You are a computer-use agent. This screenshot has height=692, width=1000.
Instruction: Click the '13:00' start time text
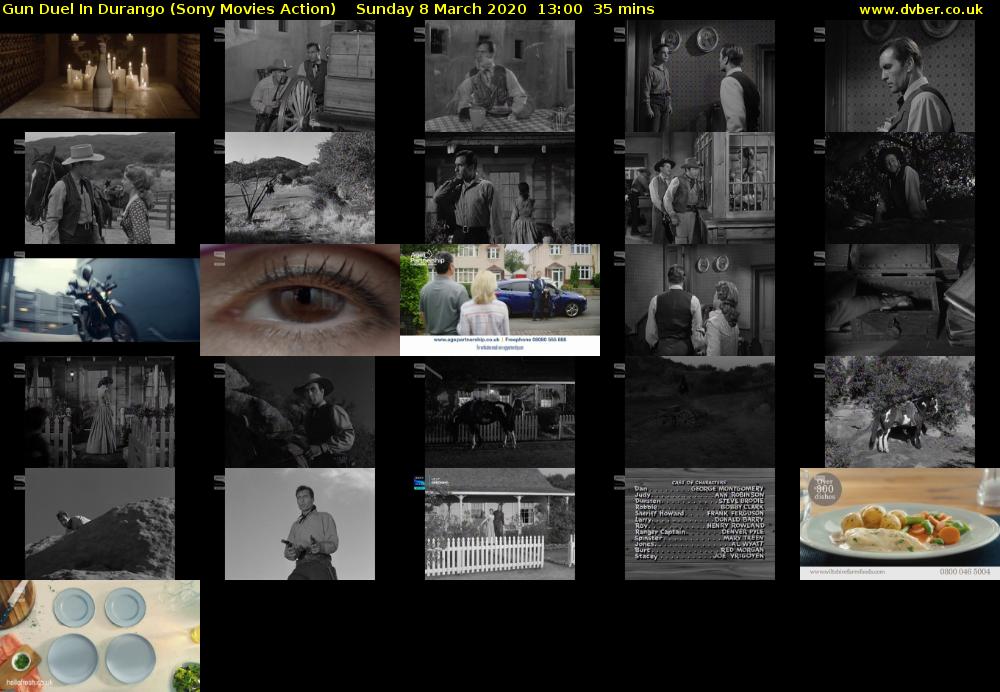(560, 9)
